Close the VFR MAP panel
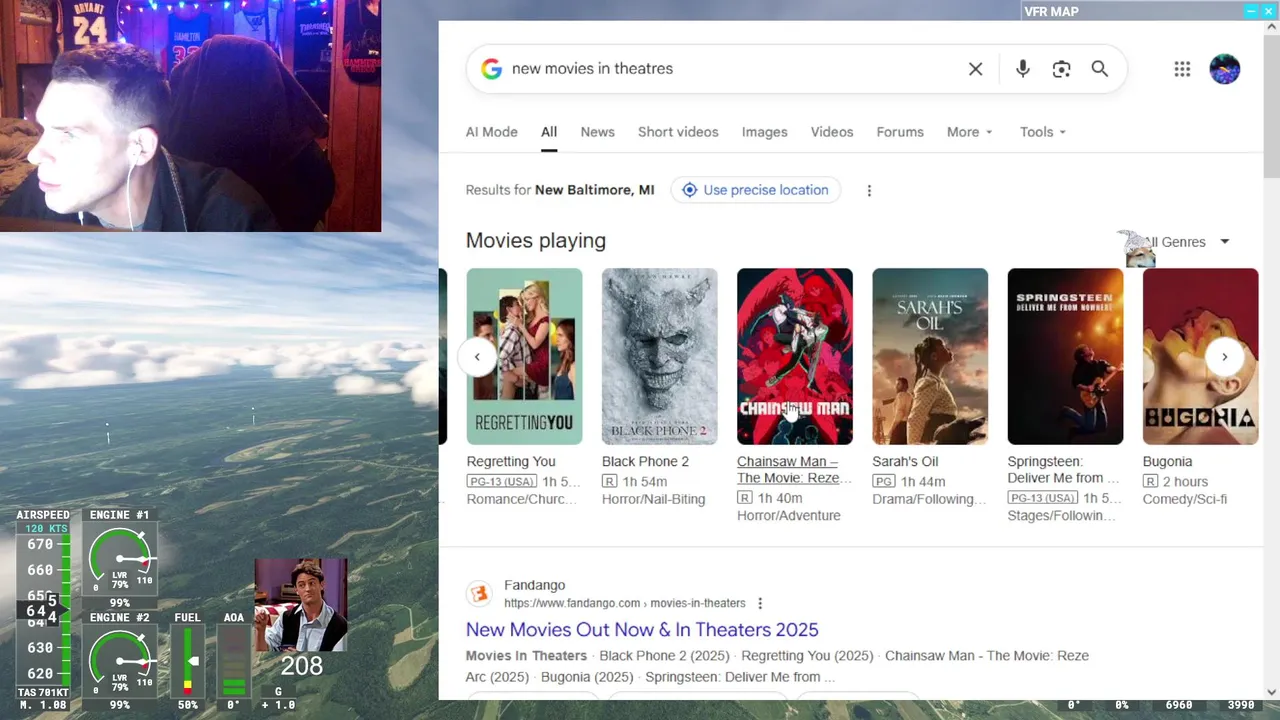The height and width of the screenshot is (720, 1280). click(x=1268, y=11)
